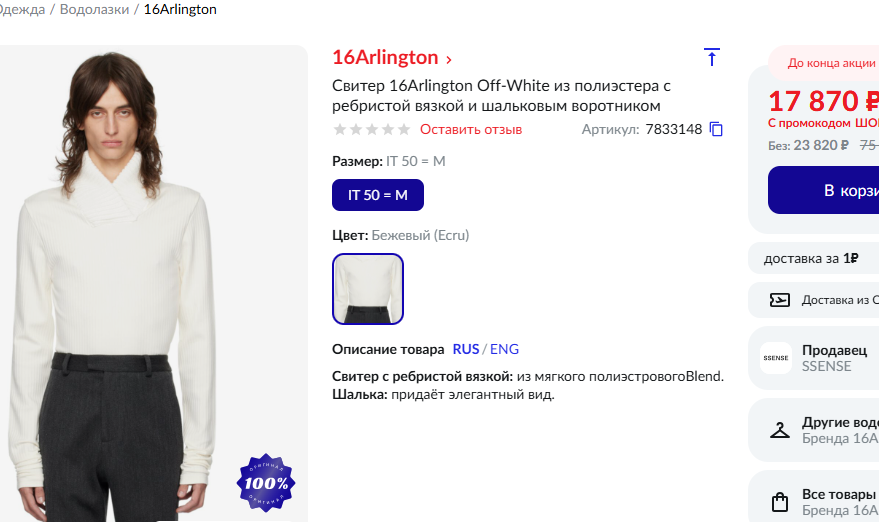Open Одежда breadcrumb category
Viewport: 879px width, 522px height.
tap(22, 10)
